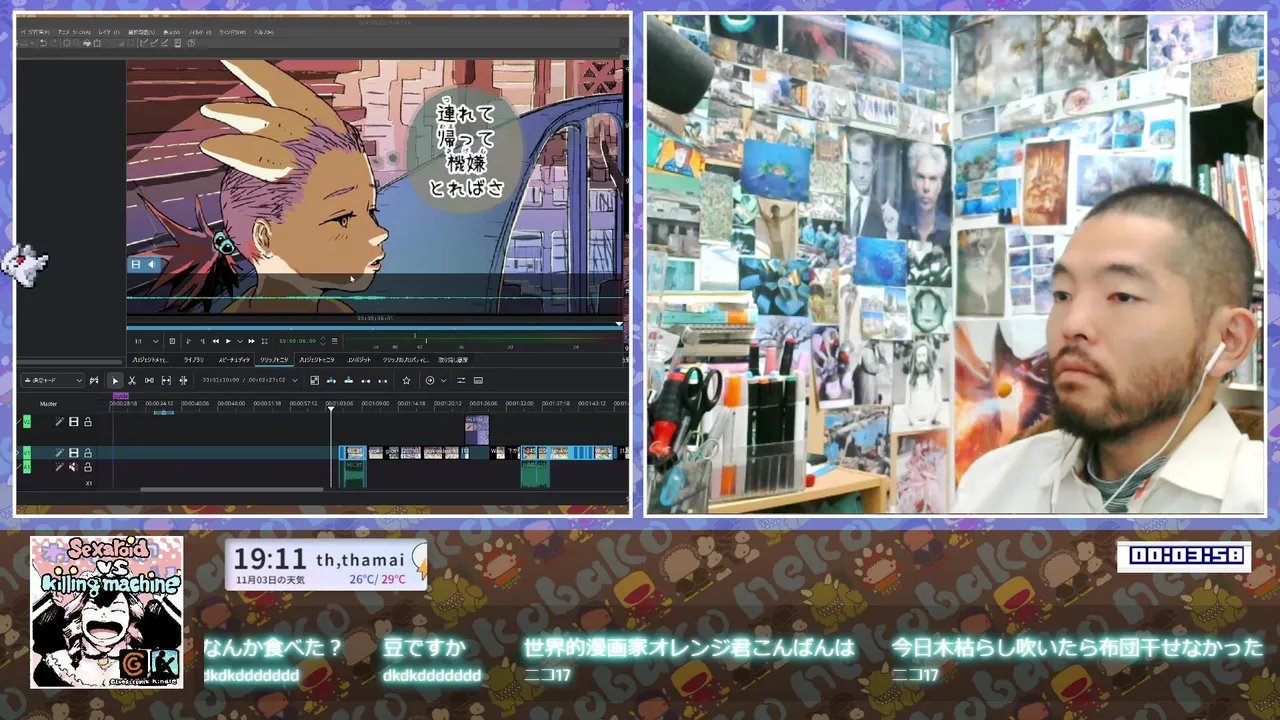
Task: Open the monitor zoom 1:1 dropdown
Action: 146,341
